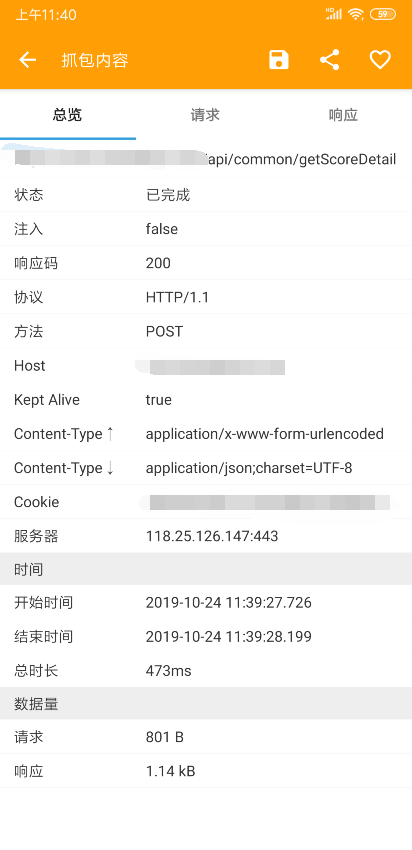Screen dimensions: 412x850
Task: Tap the back arrow icon
Action: point(28,60)
